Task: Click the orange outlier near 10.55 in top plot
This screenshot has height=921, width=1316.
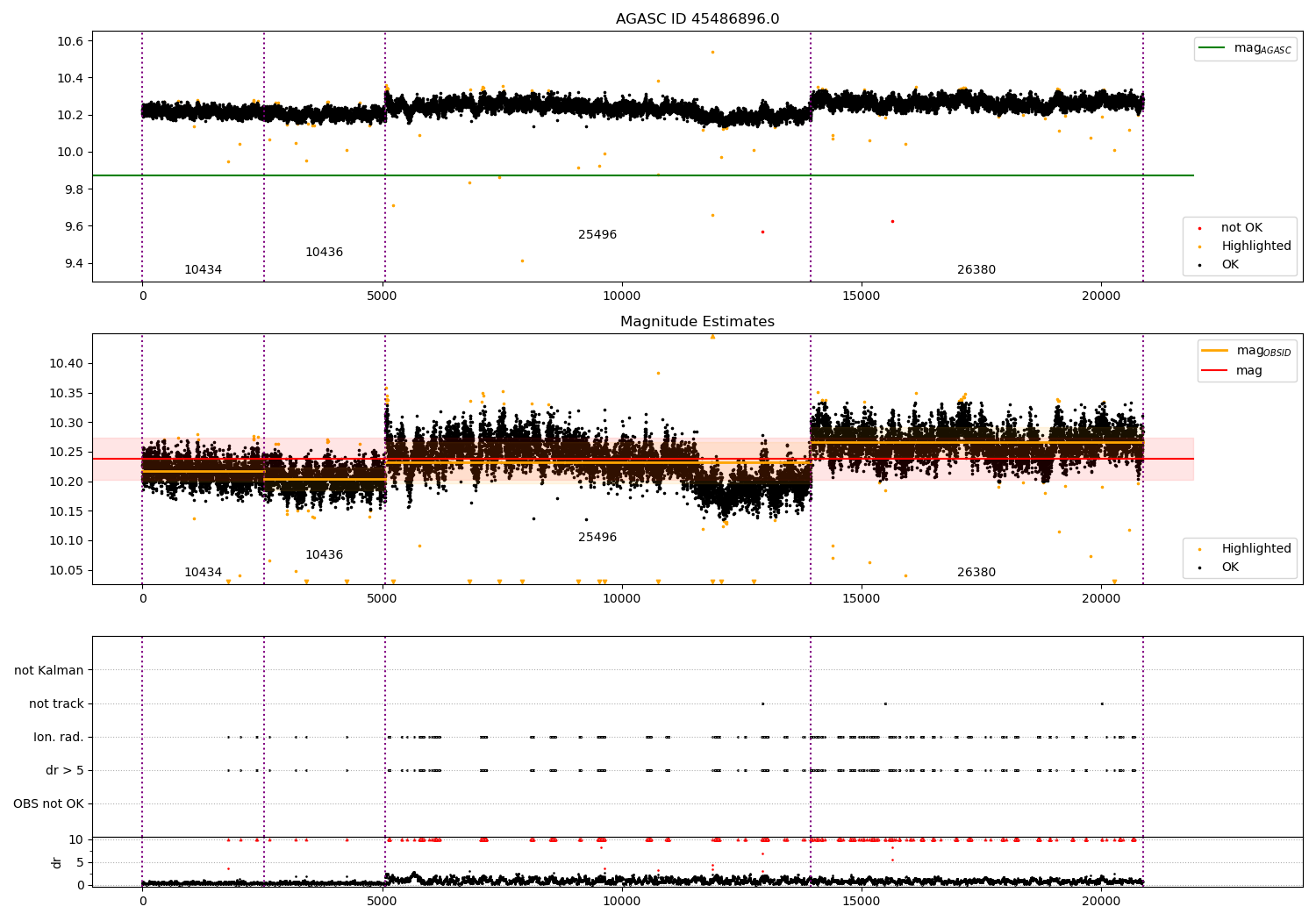Action: (712, 52)
